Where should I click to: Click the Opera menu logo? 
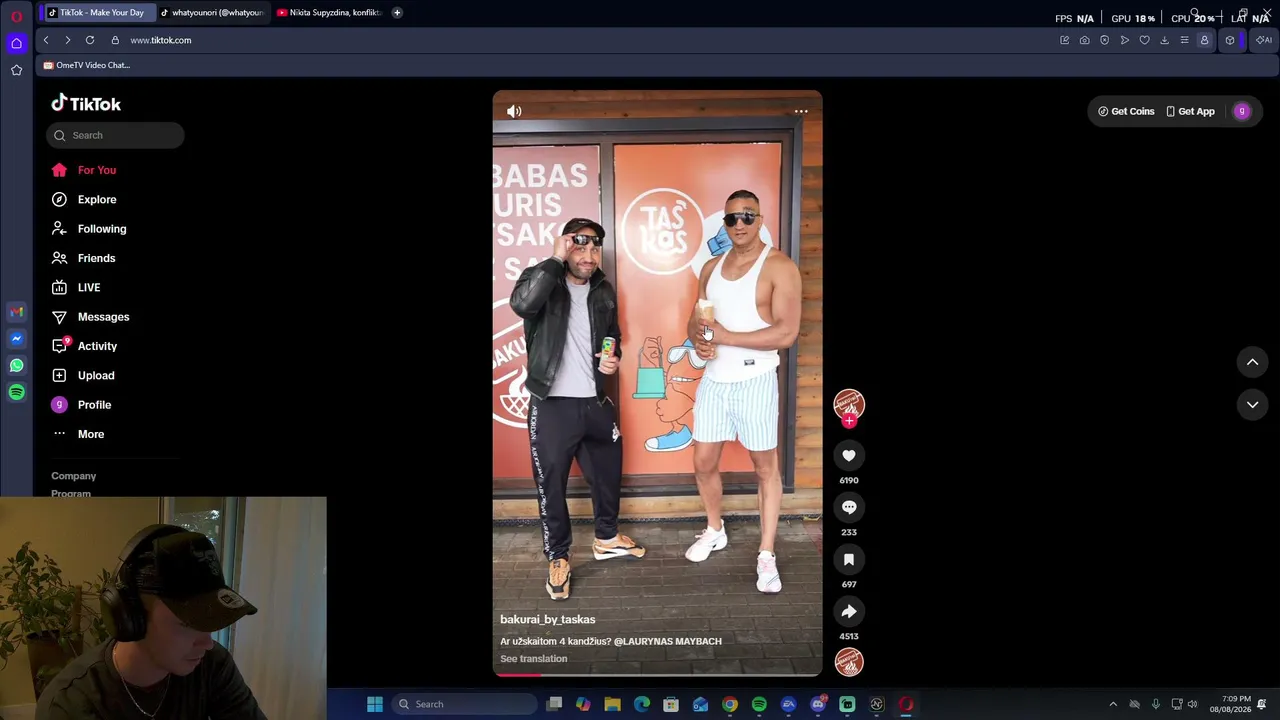[x=16, y=16]
